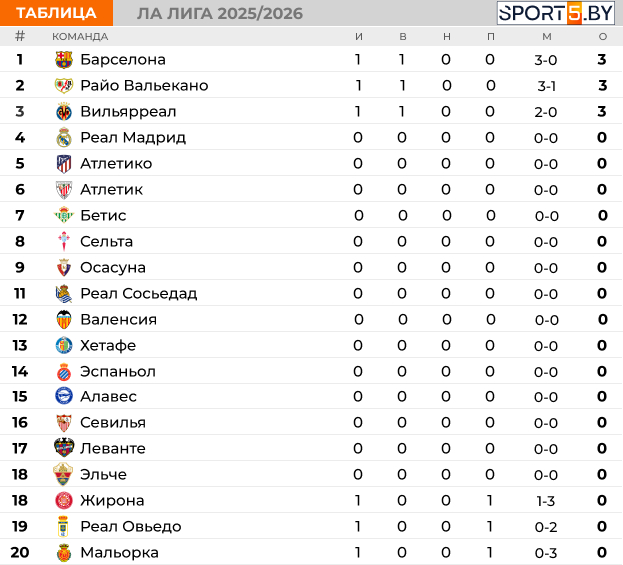Click the Rayo Vallecano crest icon
Image resolution: width=623 pixels, height=565 pixels.
(x=64, y=85)
